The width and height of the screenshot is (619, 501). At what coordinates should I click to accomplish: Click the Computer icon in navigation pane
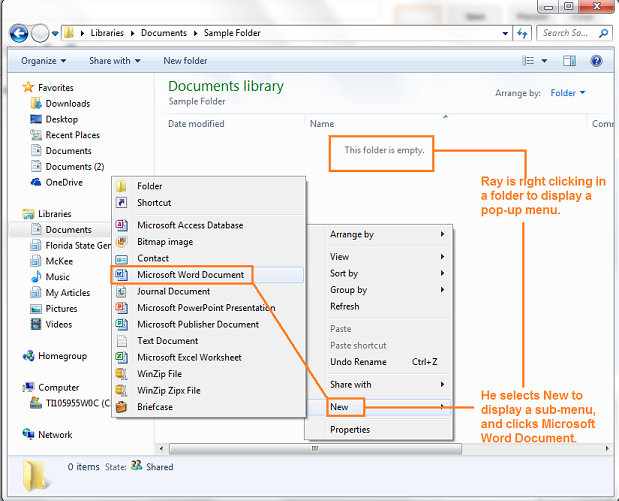click(28, 387)
